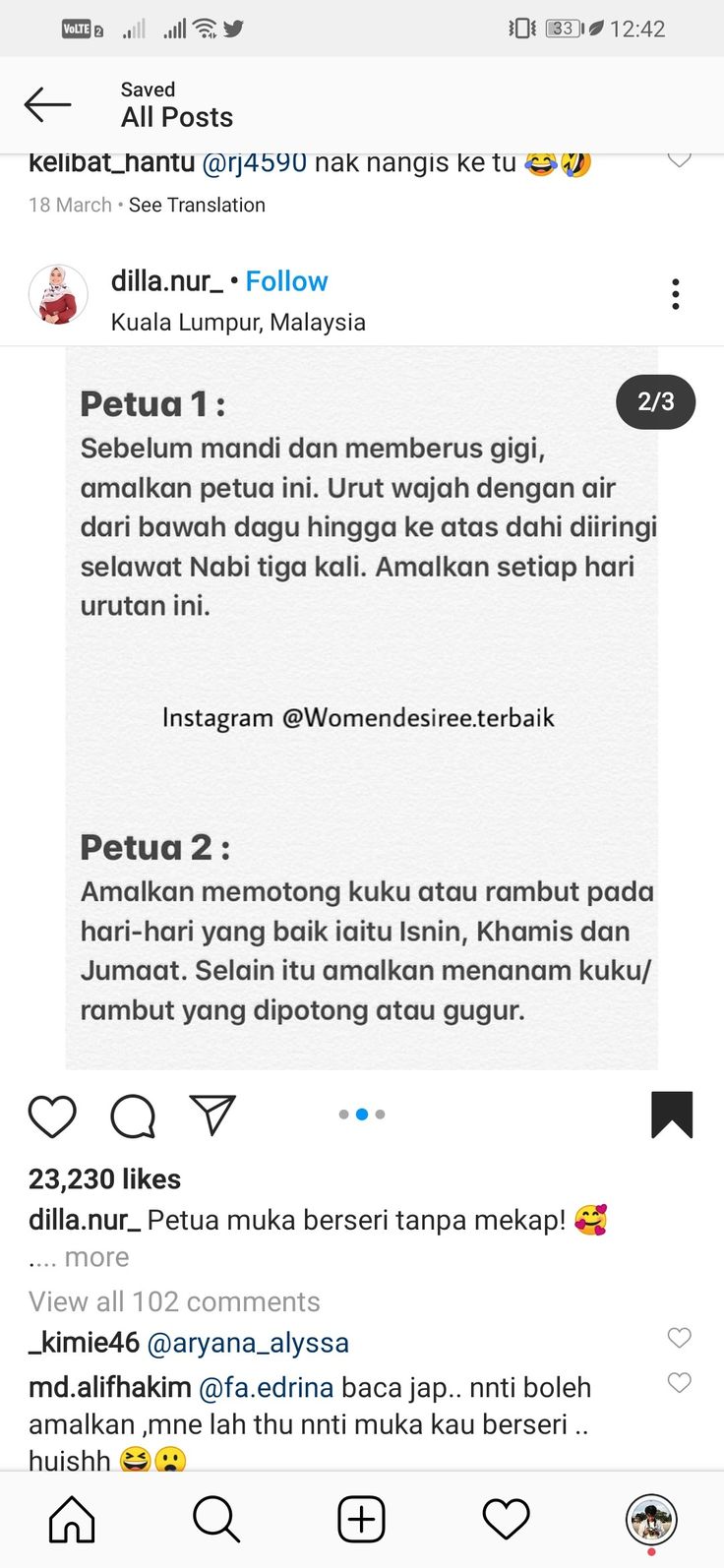Go back with the arrow icon
The width and height of the screenshot is (724, 1568).
[47, 104]
